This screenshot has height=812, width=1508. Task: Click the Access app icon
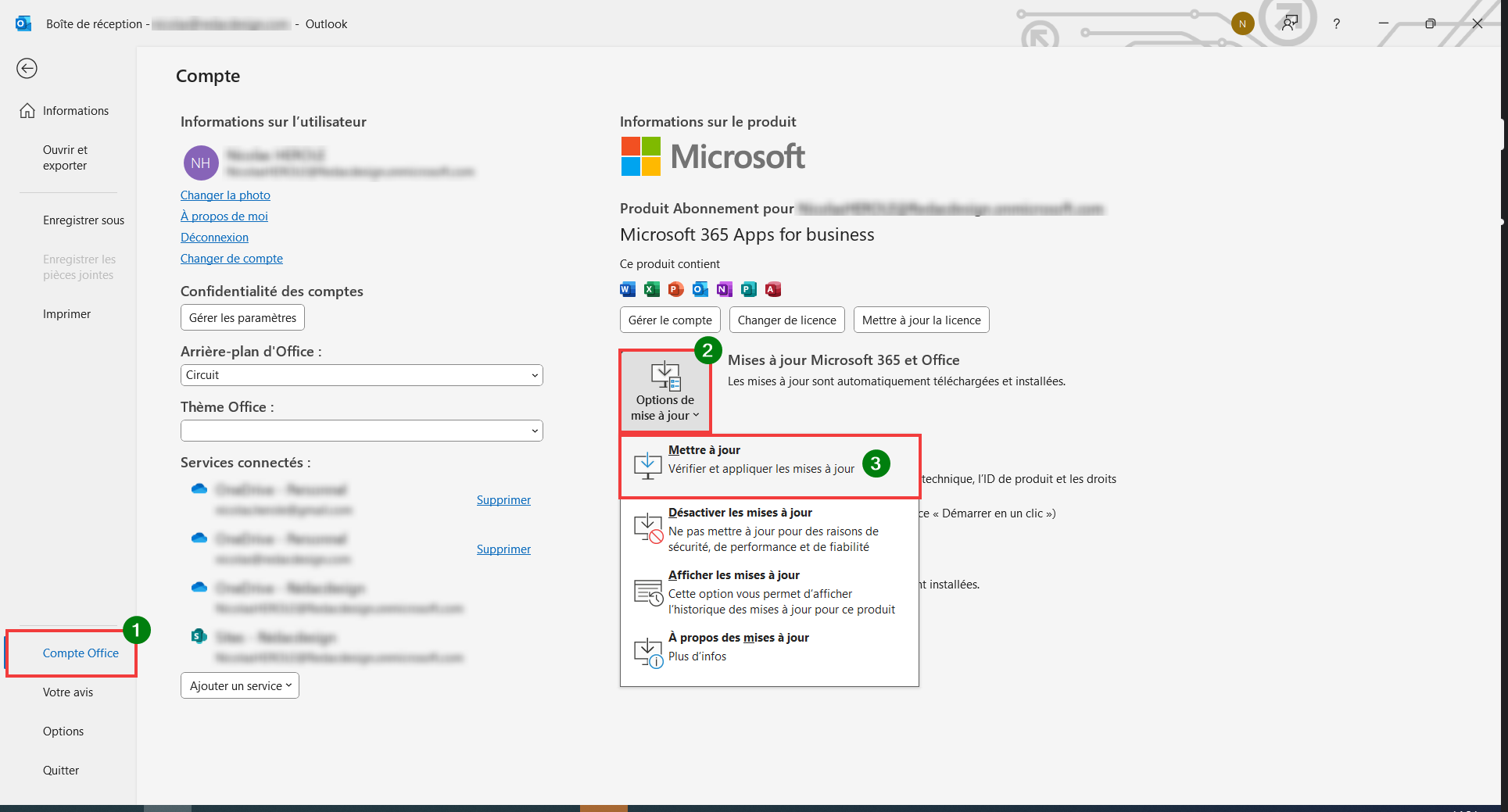[773, 289]
